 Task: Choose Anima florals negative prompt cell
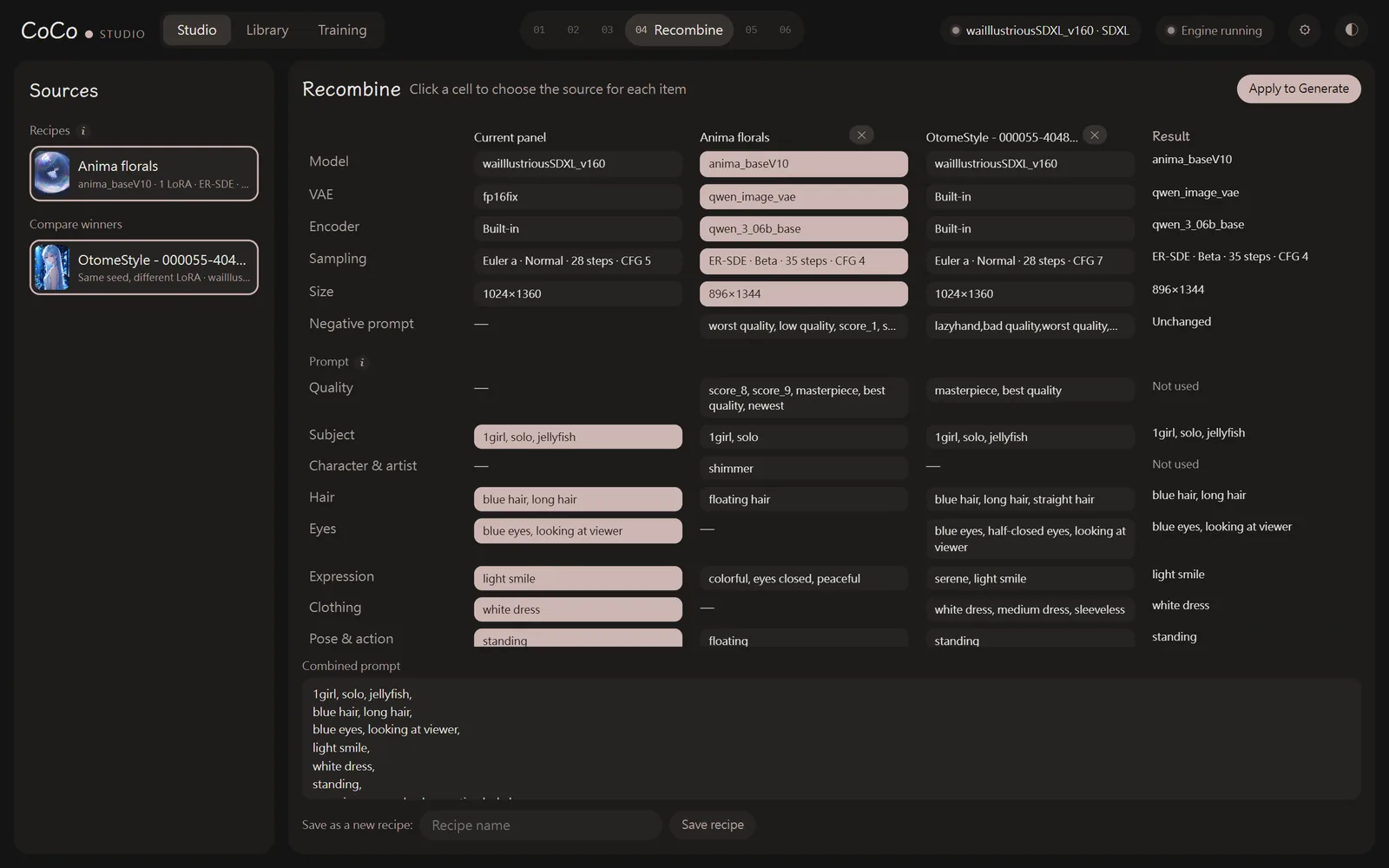[804, 326]
